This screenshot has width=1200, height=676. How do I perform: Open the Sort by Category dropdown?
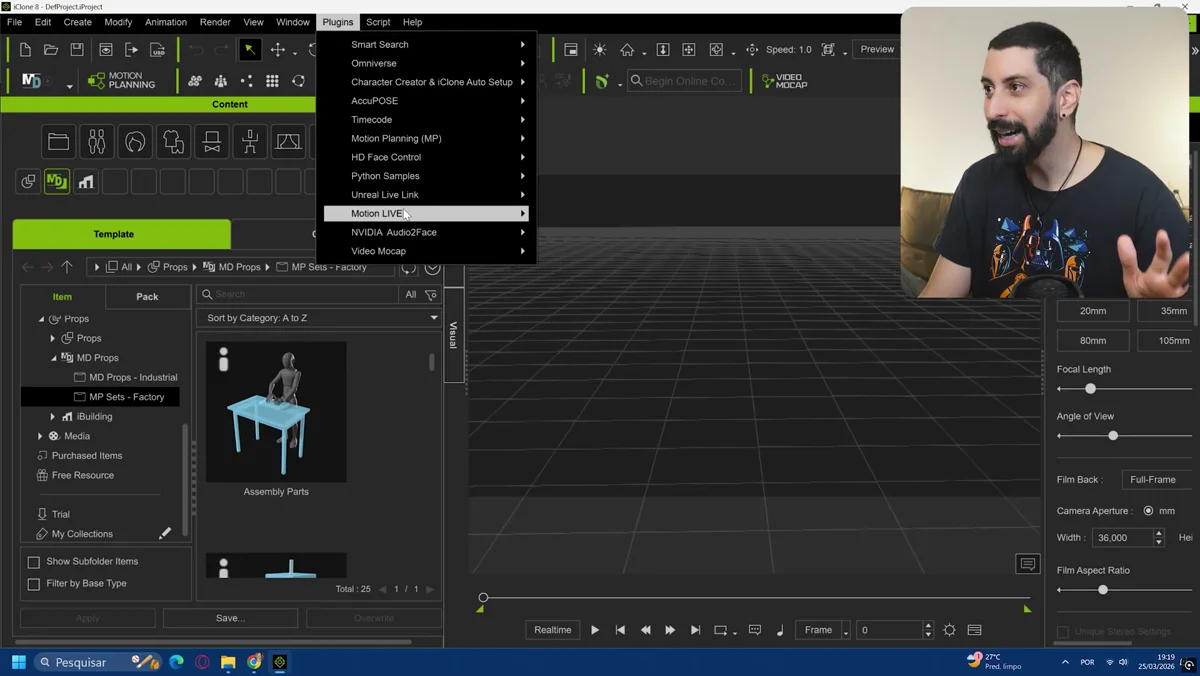coord(318,317)
